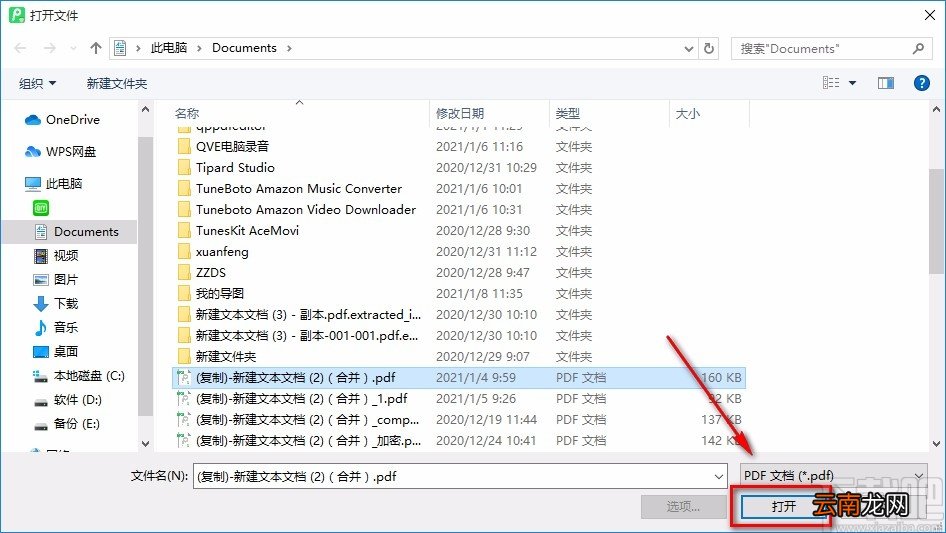Click 此电脑 in the address breadcrumb
The width and height of the screenshot is (946, 533).
(169, 48)
